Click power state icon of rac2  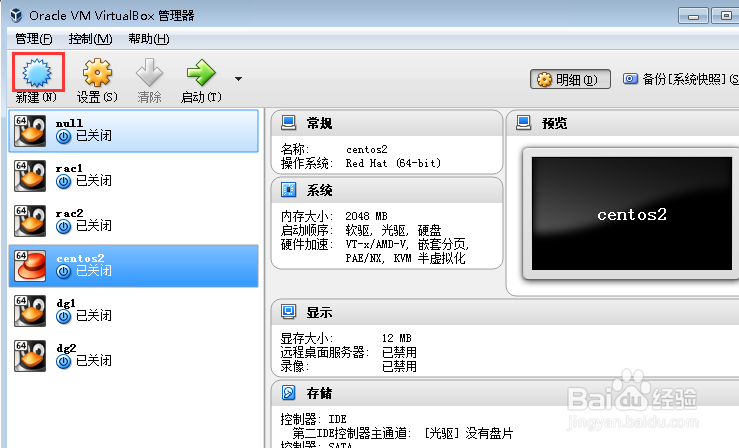(x=63, y=227)
